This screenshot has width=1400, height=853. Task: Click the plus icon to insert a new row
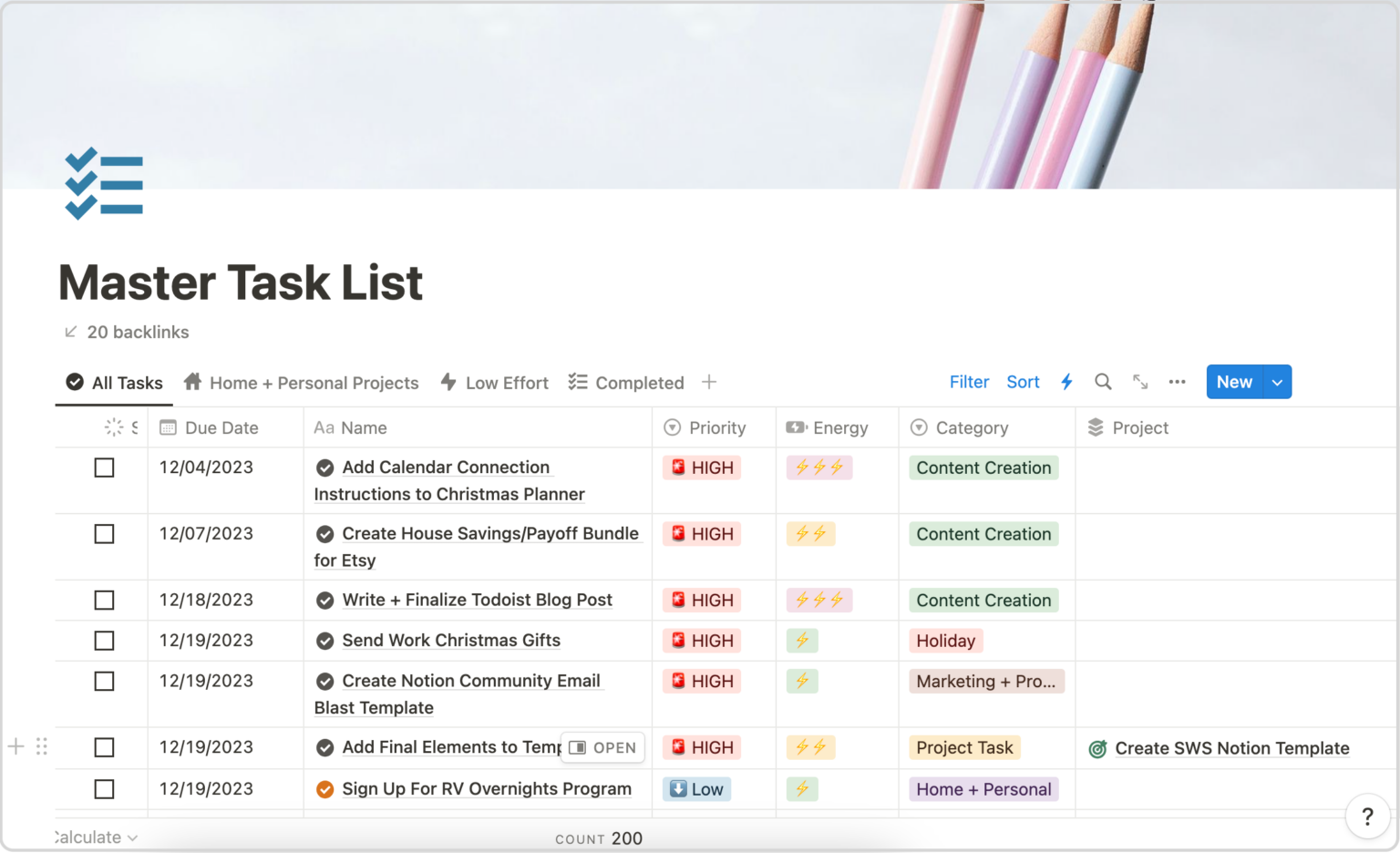tap(15, 746)
